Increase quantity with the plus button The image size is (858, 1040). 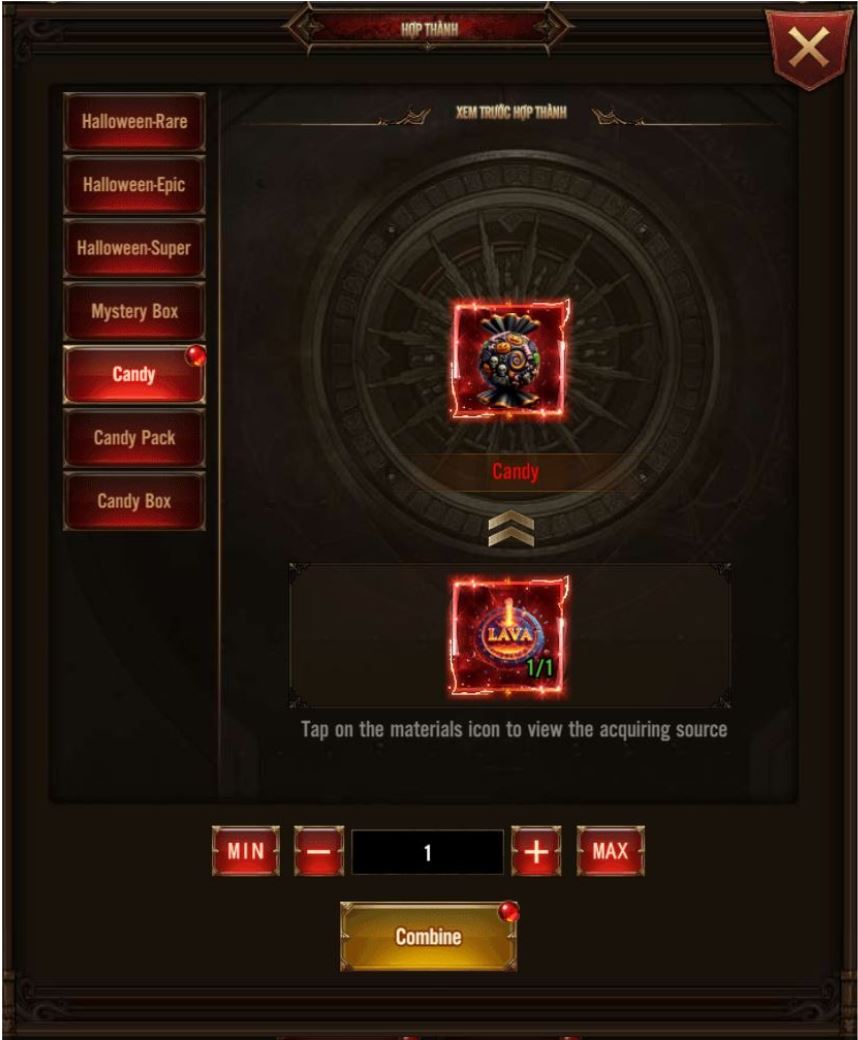[x=536, y=851]
